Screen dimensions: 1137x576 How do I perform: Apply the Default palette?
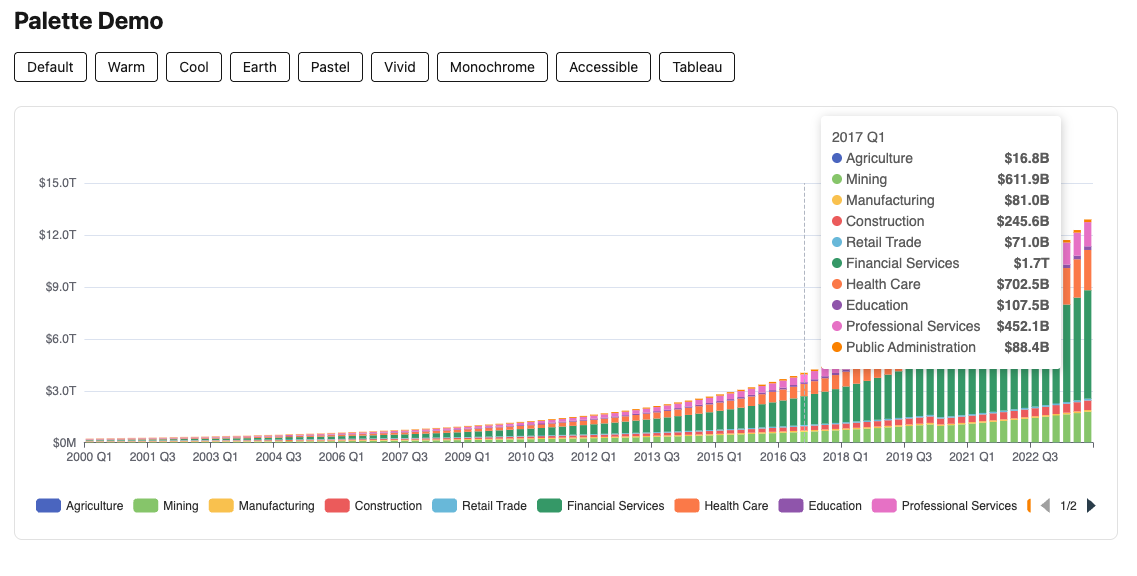(50, 67)
